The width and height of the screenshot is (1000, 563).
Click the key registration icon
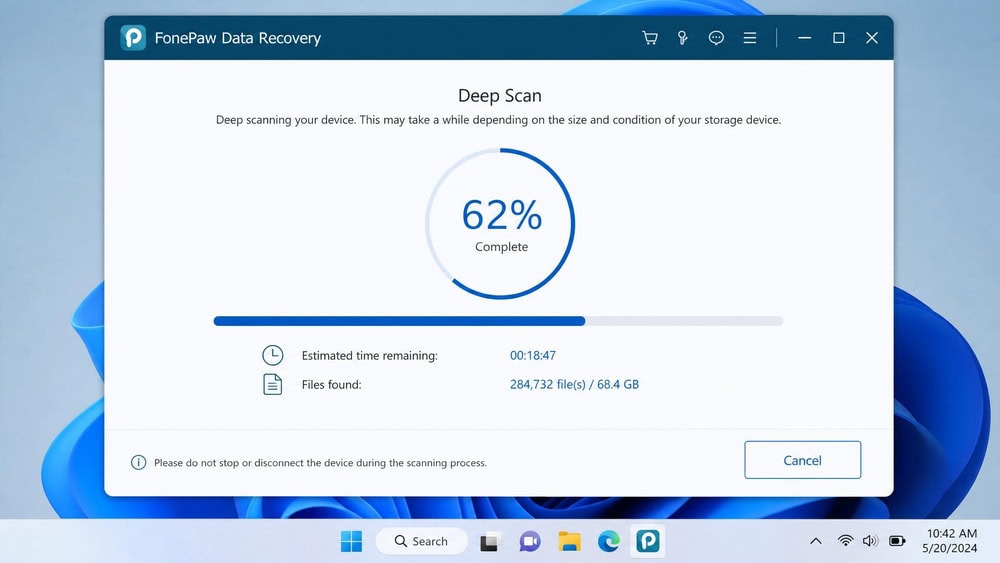[682, 38]
